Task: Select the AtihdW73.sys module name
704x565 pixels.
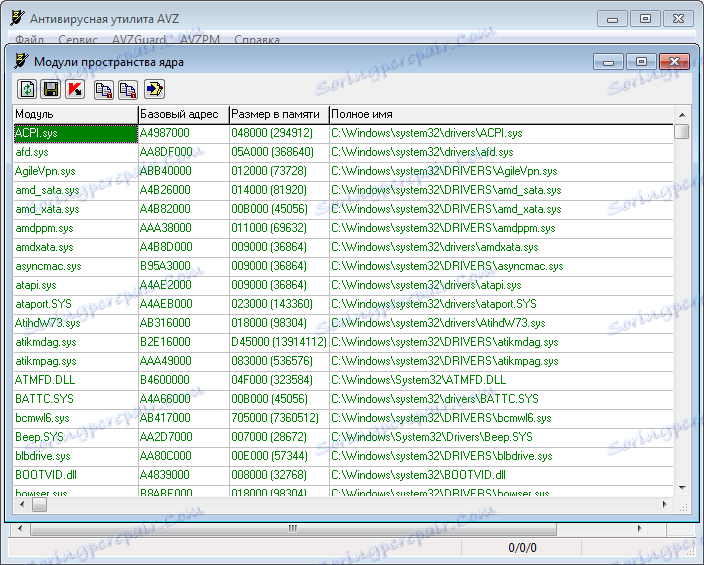Action: [x=47, y=323]
